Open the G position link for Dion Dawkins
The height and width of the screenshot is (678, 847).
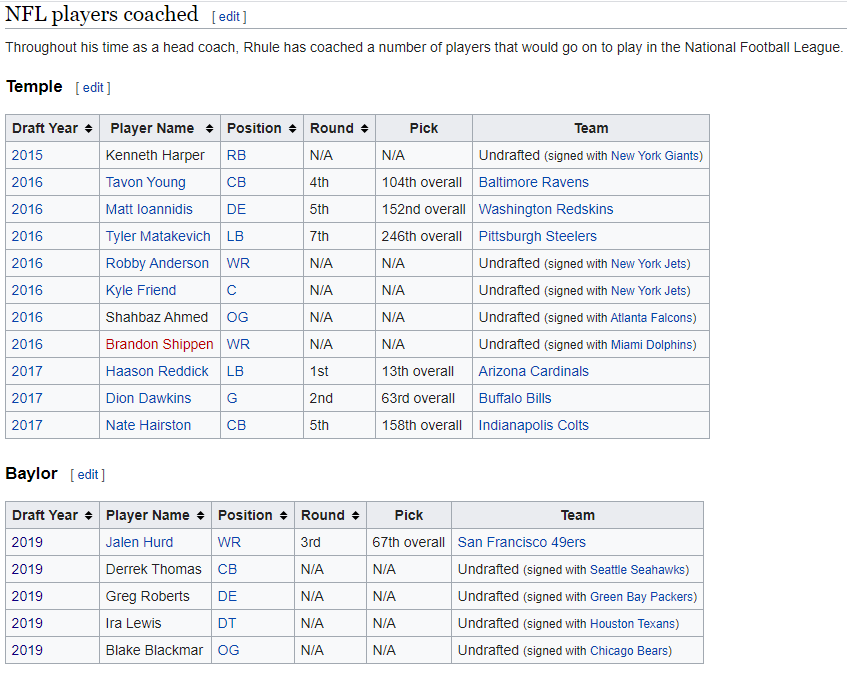pyautogui.click(x=232, y=399)
